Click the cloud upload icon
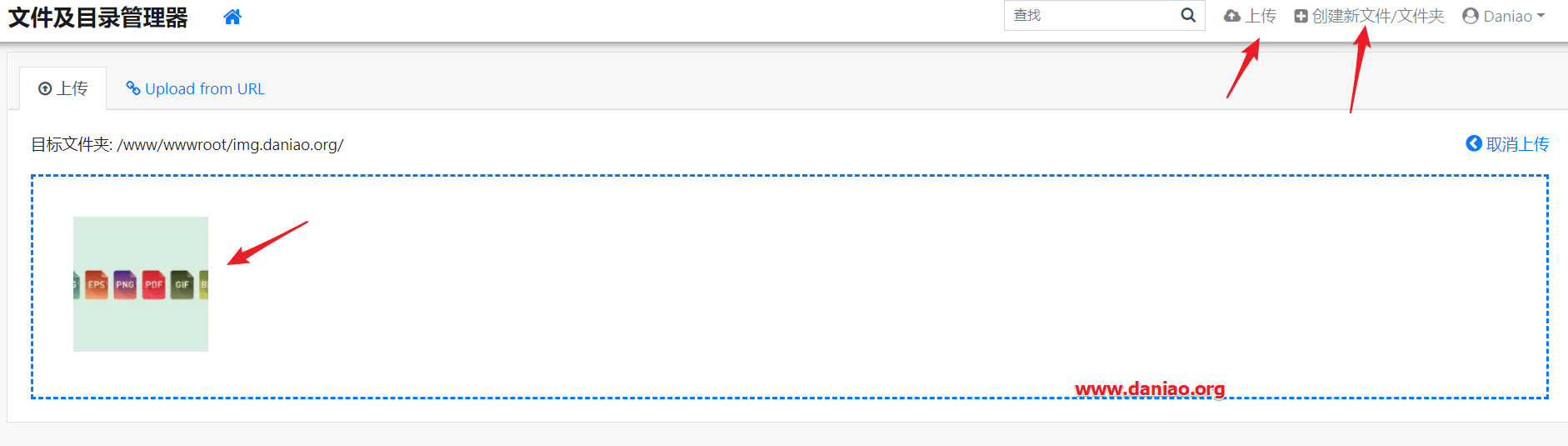This screenshot has width=1568, height=446. pyautogui.click(x=1232, y=16)
